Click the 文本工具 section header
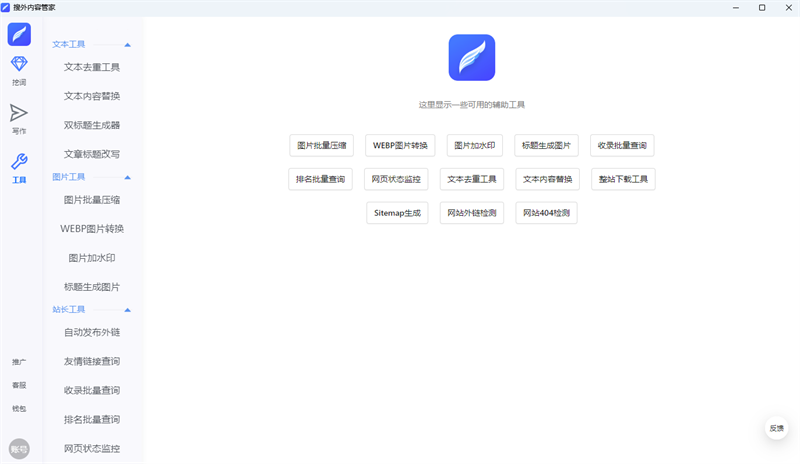Viewport: 800px width, 464px height. pyautogui.click(x=68, y=44)
